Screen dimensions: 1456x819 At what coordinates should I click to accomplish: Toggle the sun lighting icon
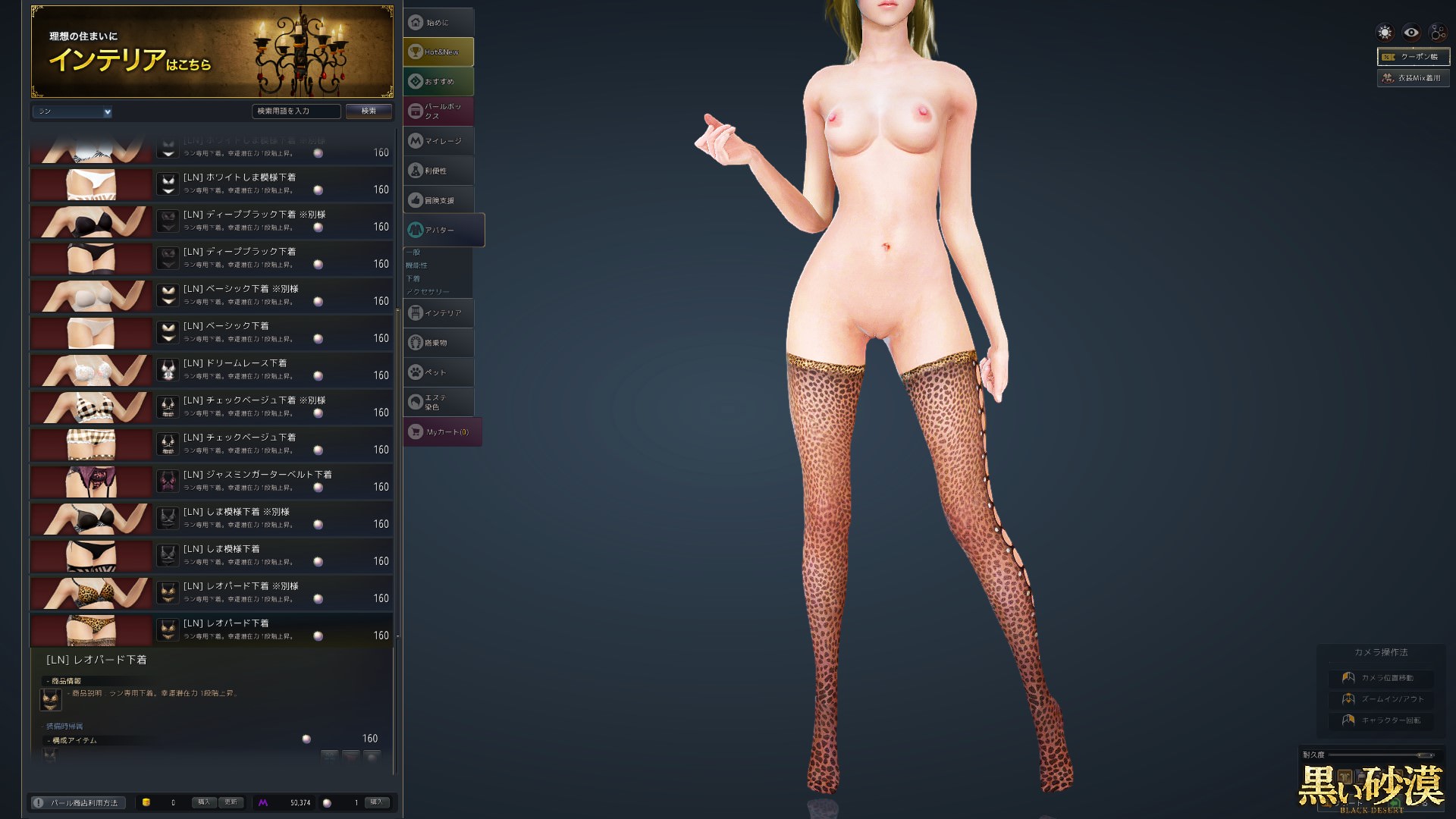(1385, 33)
